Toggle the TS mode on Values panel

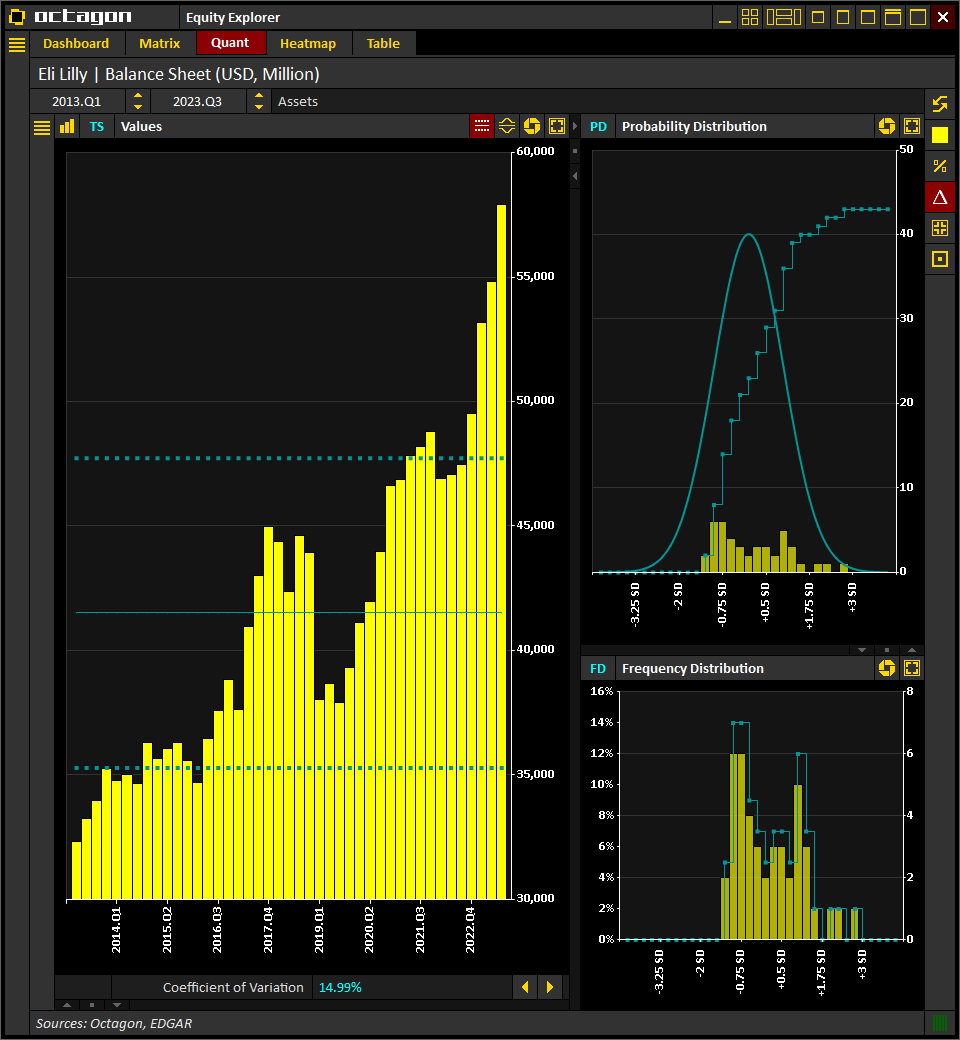(96, 126)
